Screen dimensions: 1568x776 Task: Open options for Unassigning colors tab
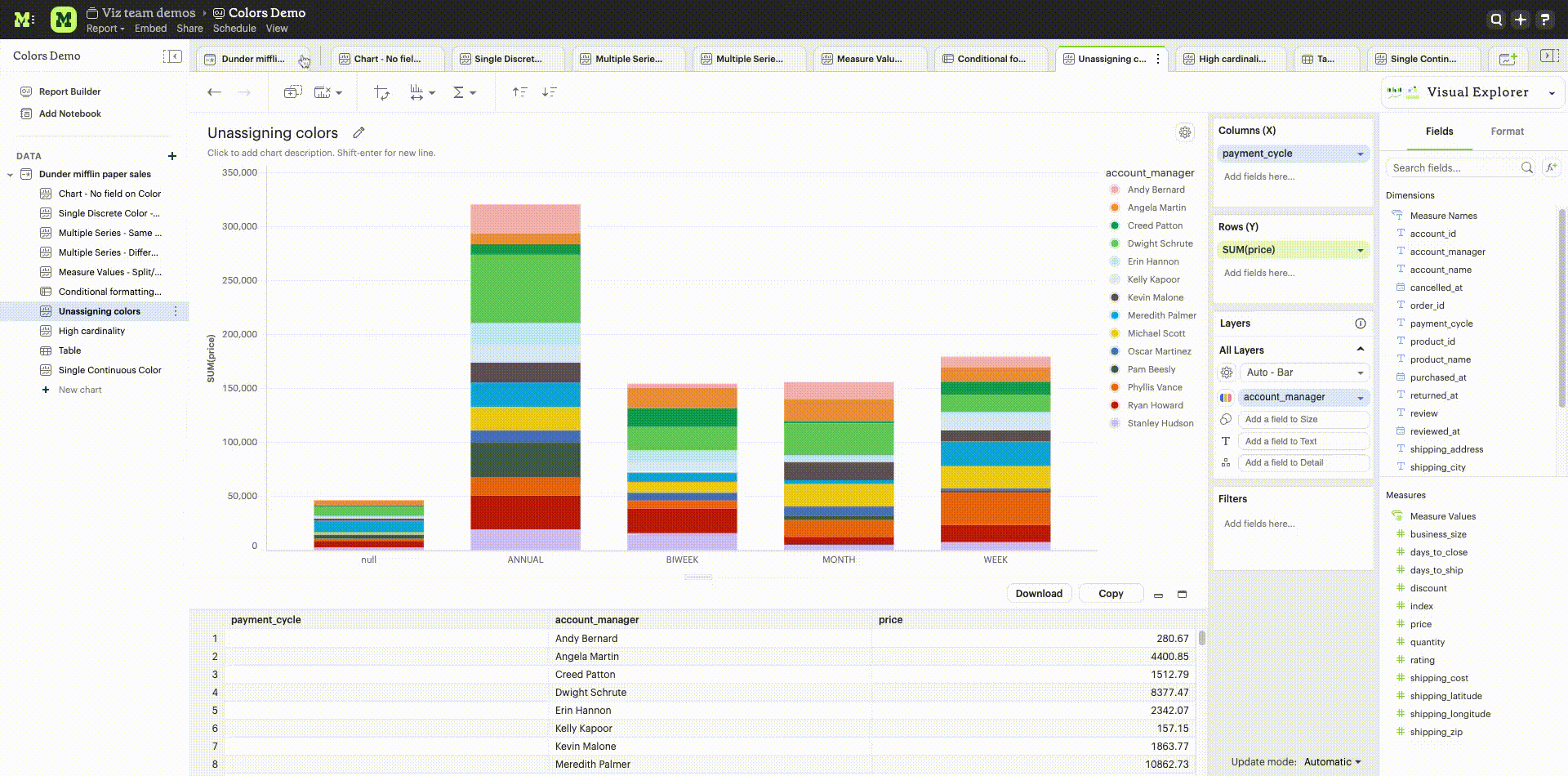(1158, 59)
